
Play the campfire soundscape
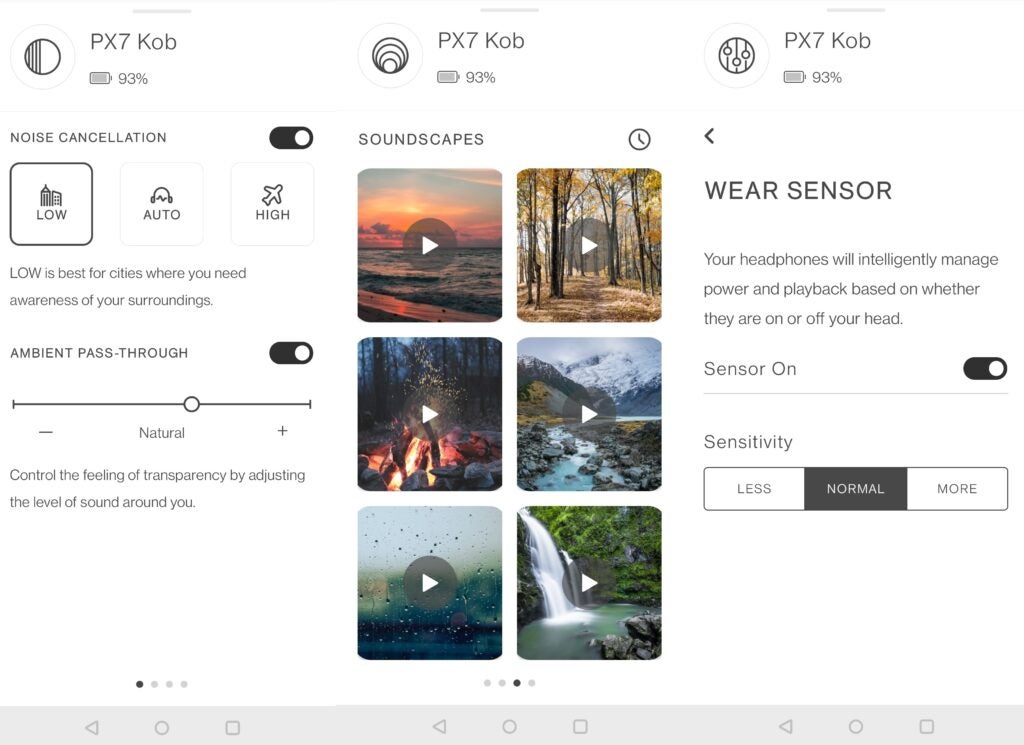(430, 414)
